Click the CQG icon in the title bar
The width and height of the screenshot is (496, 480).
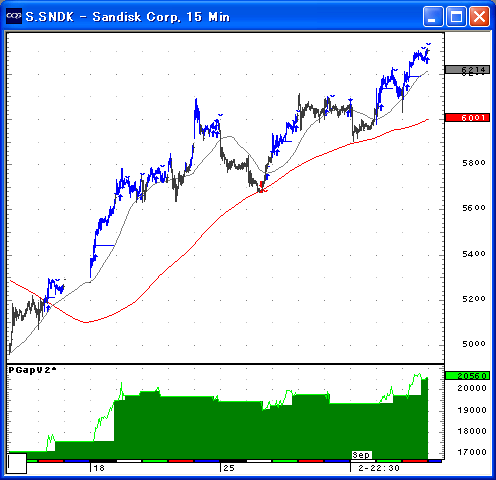(x=14, y=16)
